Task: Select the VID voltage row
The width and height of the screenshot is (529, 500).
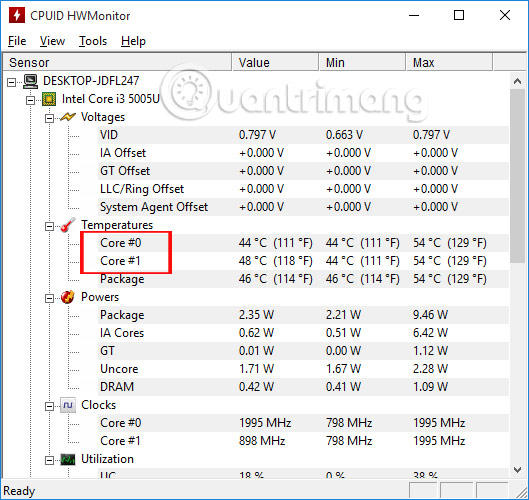Action: tap(304, 135)
